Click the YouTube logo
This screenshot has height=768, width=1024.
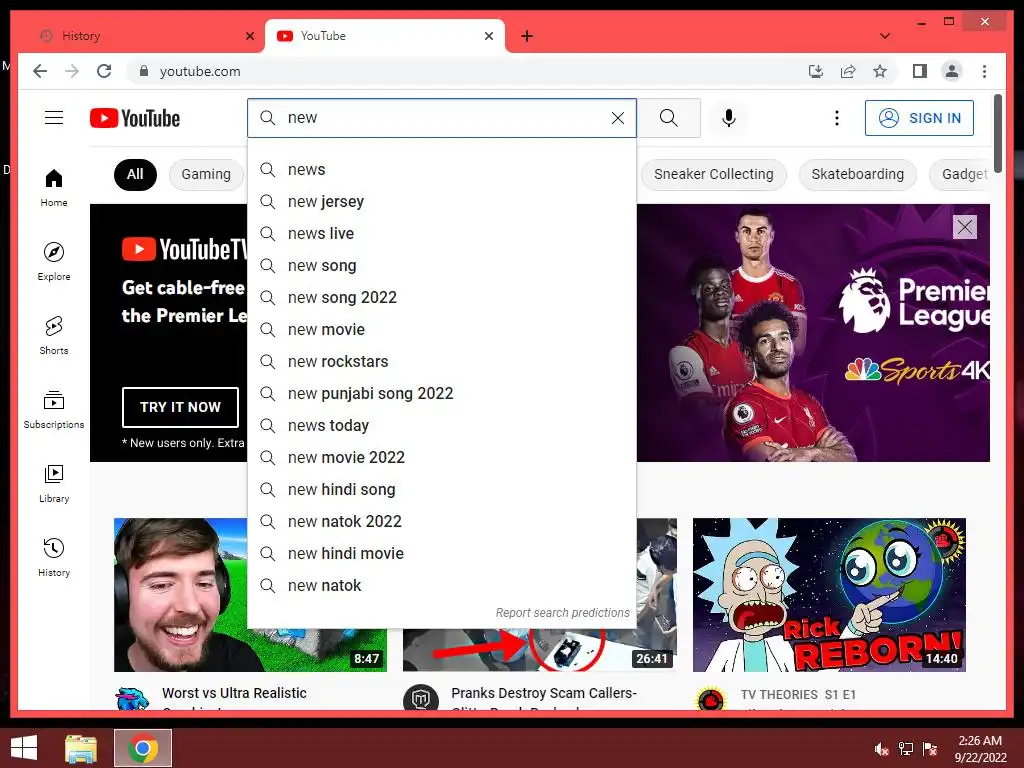pos(135,118)
